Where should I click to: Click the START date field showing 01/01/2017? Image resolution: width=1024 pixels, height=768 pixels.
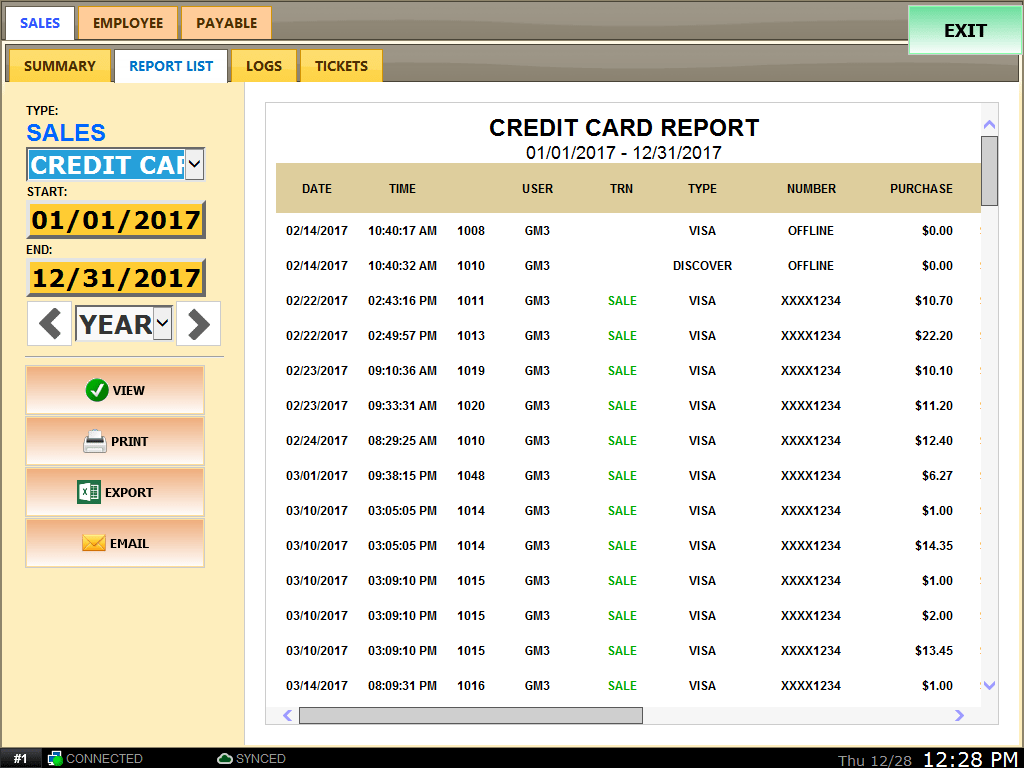point(114,219)
